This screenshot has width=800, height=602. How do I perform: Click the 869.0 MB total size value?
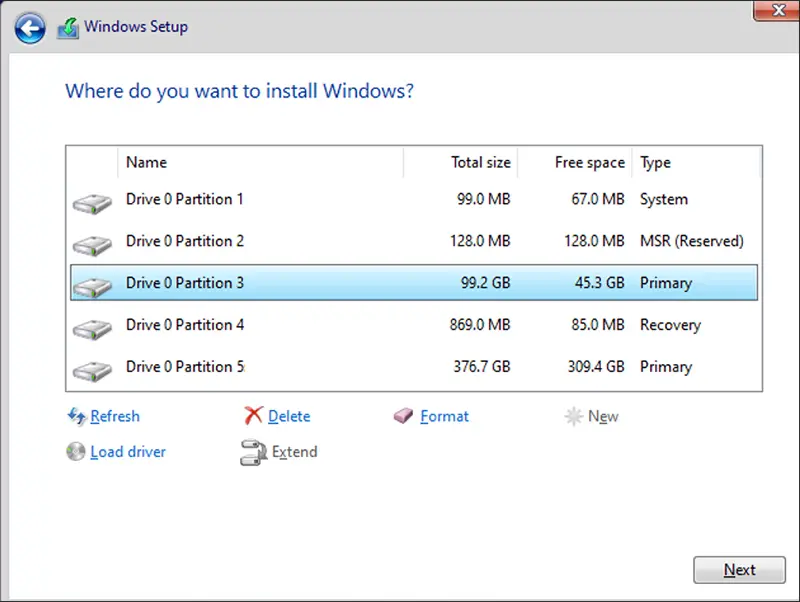(x=480, y=324)
